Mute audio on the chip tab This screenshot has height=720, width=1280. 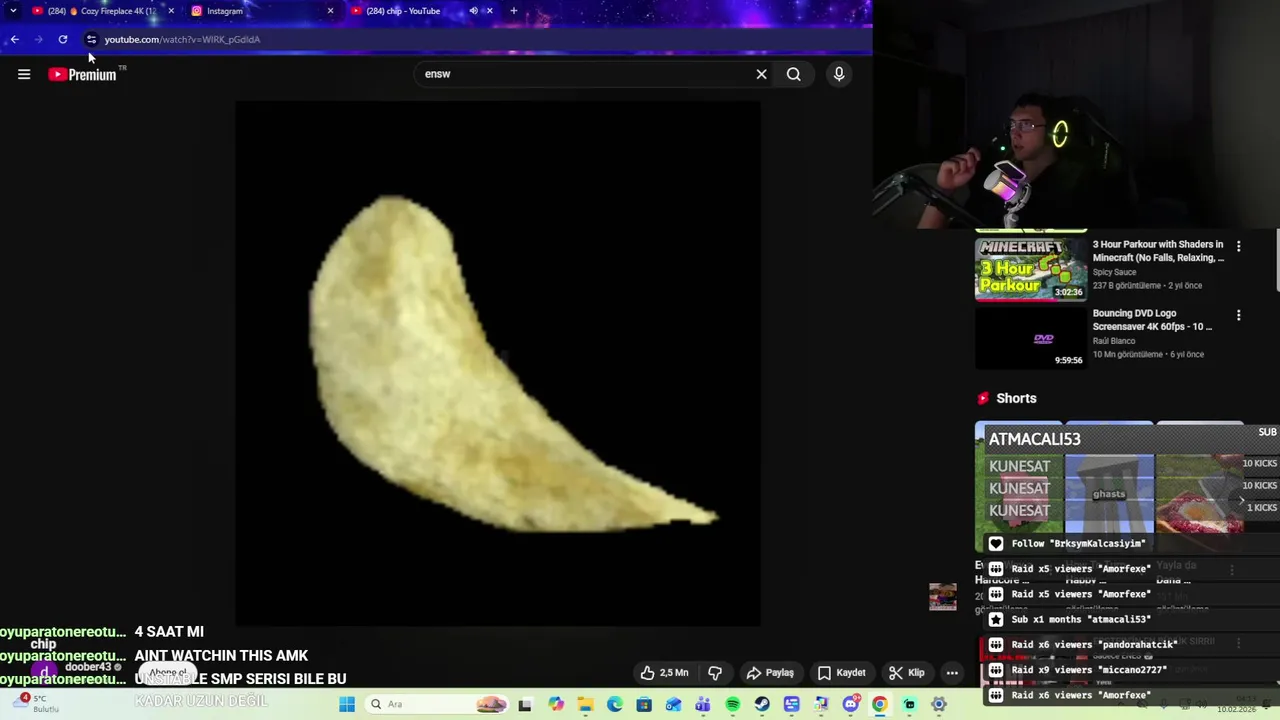click(x=473, y=11)
